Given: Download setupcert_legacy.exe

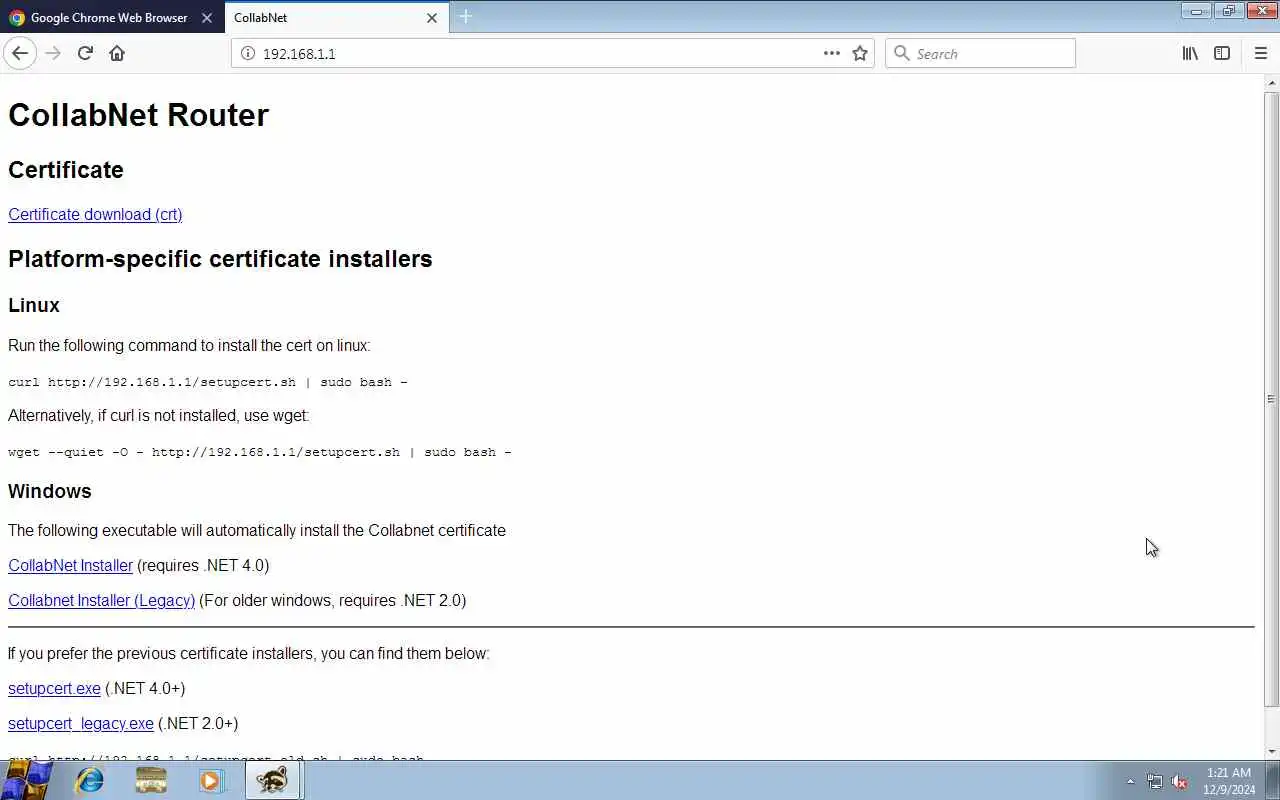Looking at the screenshot, I should pos(81,723).
